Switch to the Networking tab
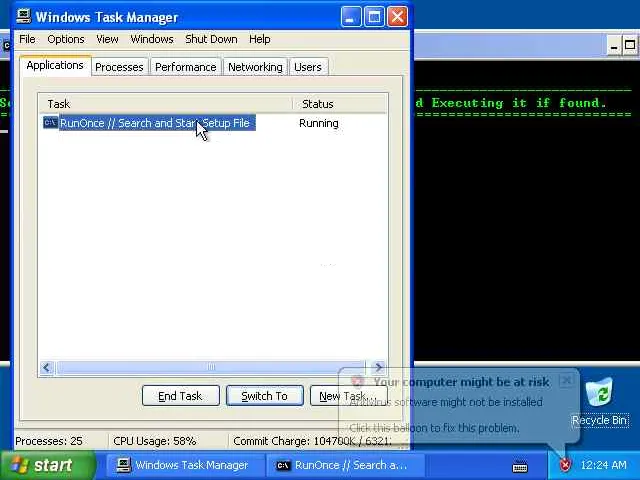Screen dimensions: 640x480 click(255, 67)
